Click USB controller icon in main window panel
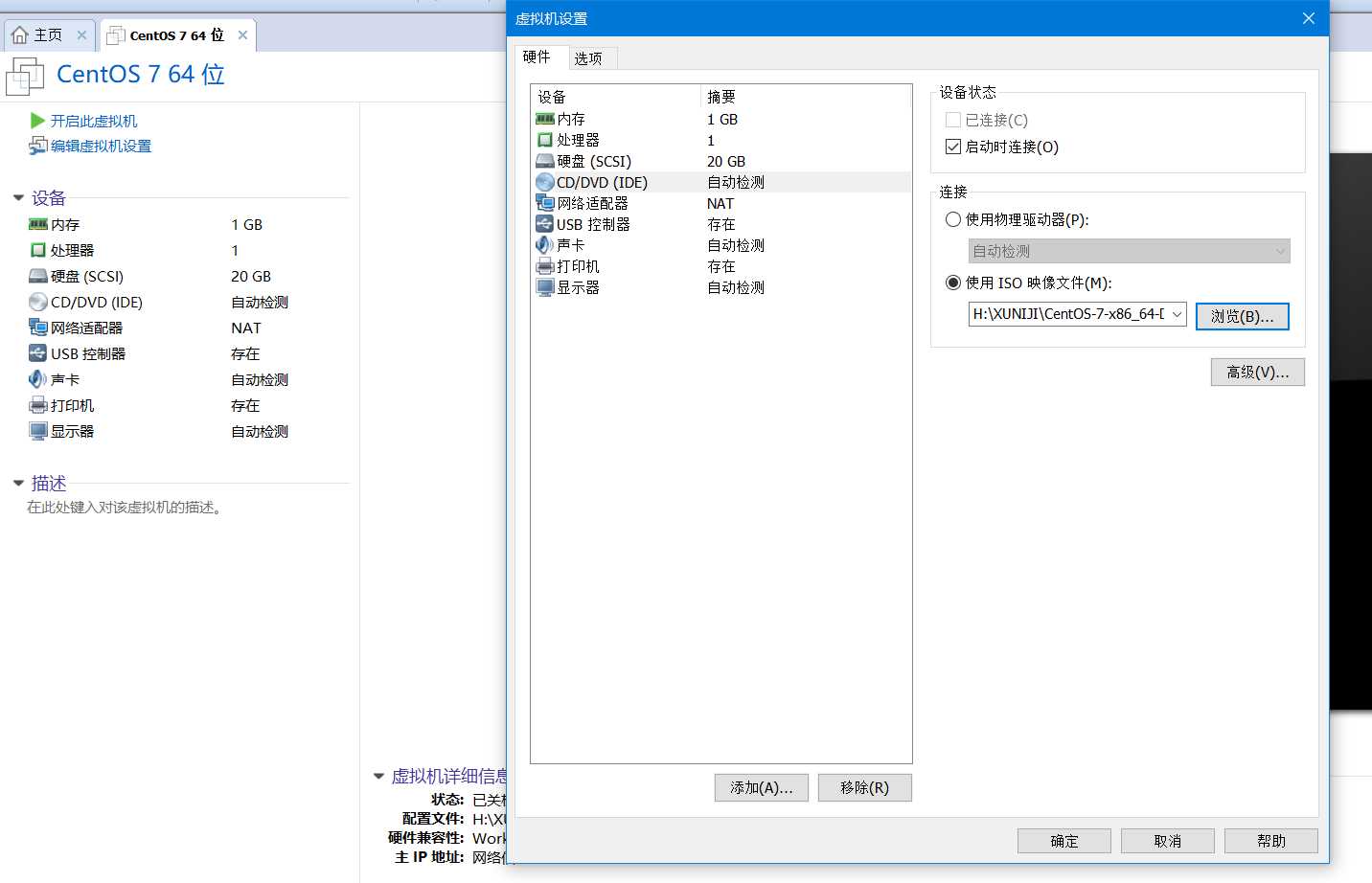The height and width of the screenshot is (883, 1372). 38,353
